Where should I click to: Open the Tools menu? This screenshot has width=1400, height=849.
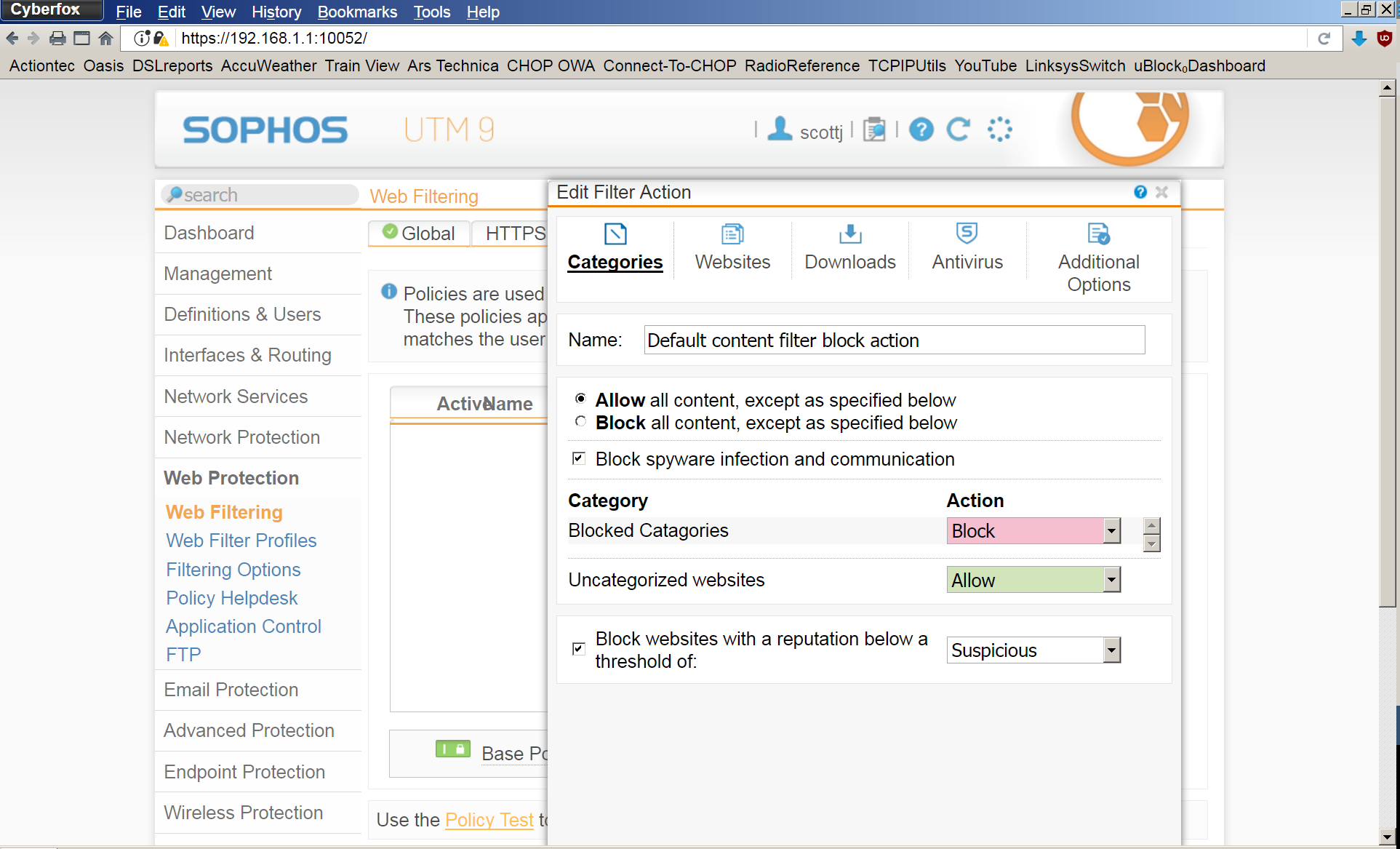(x=432, y=12)
